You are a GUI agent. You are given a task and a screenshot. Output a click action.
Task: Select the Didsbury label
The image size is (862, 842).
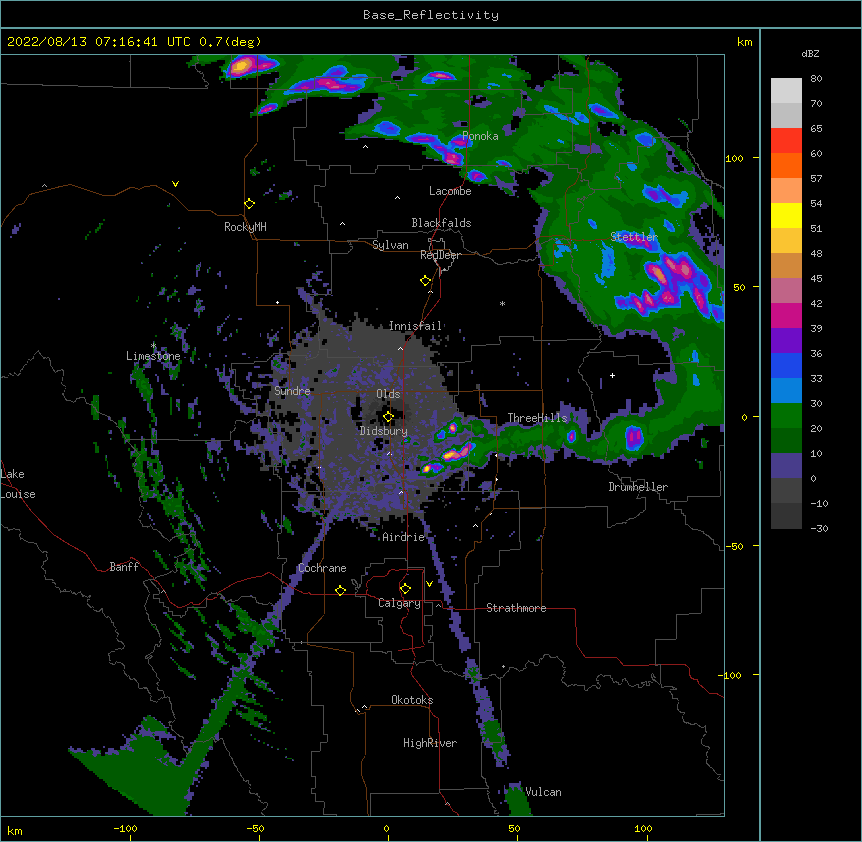tap(383, 431)
